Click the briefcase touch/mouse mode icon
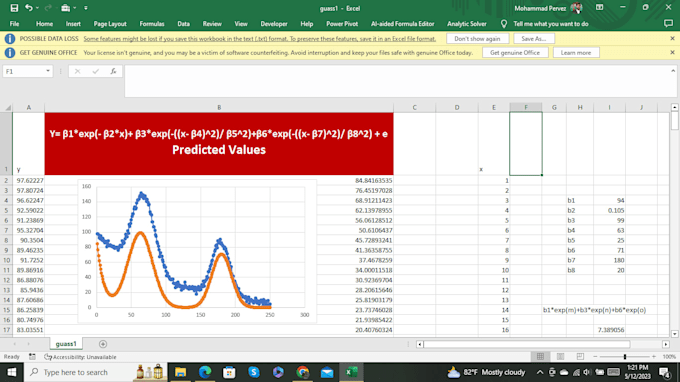680x382 pixels. coord(65,8)
